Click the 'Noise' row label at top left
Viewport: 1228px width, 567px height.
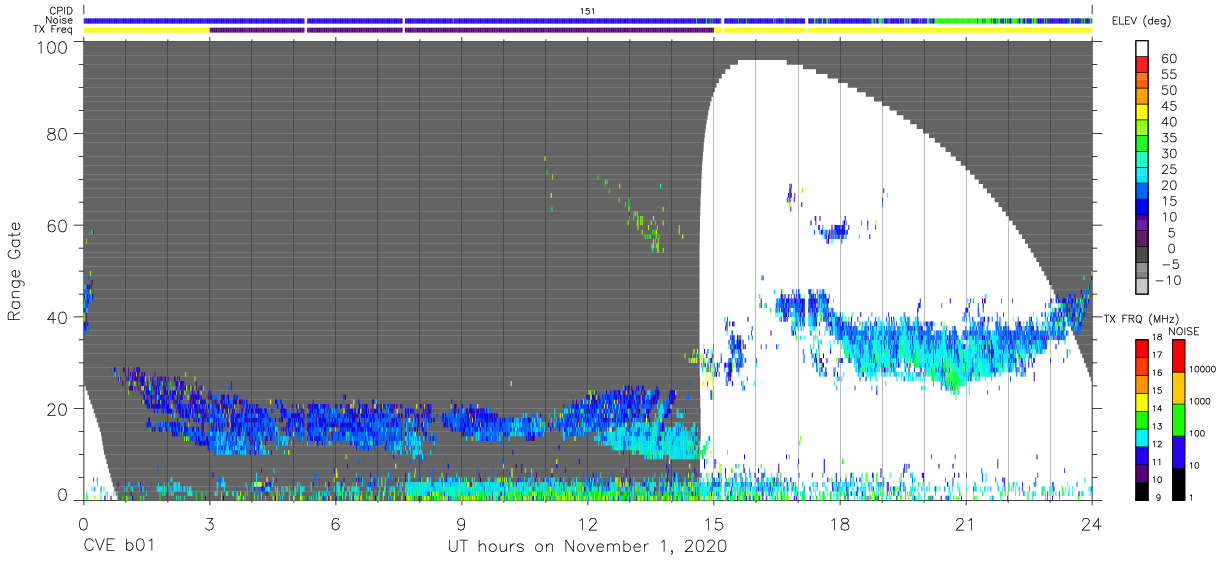point(60,20)
